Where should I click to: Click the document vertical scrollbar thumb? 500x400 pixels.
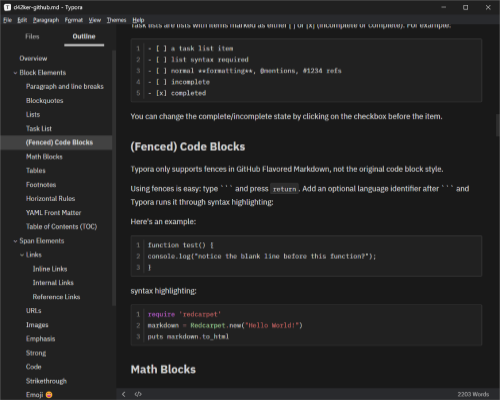[497, 125]
